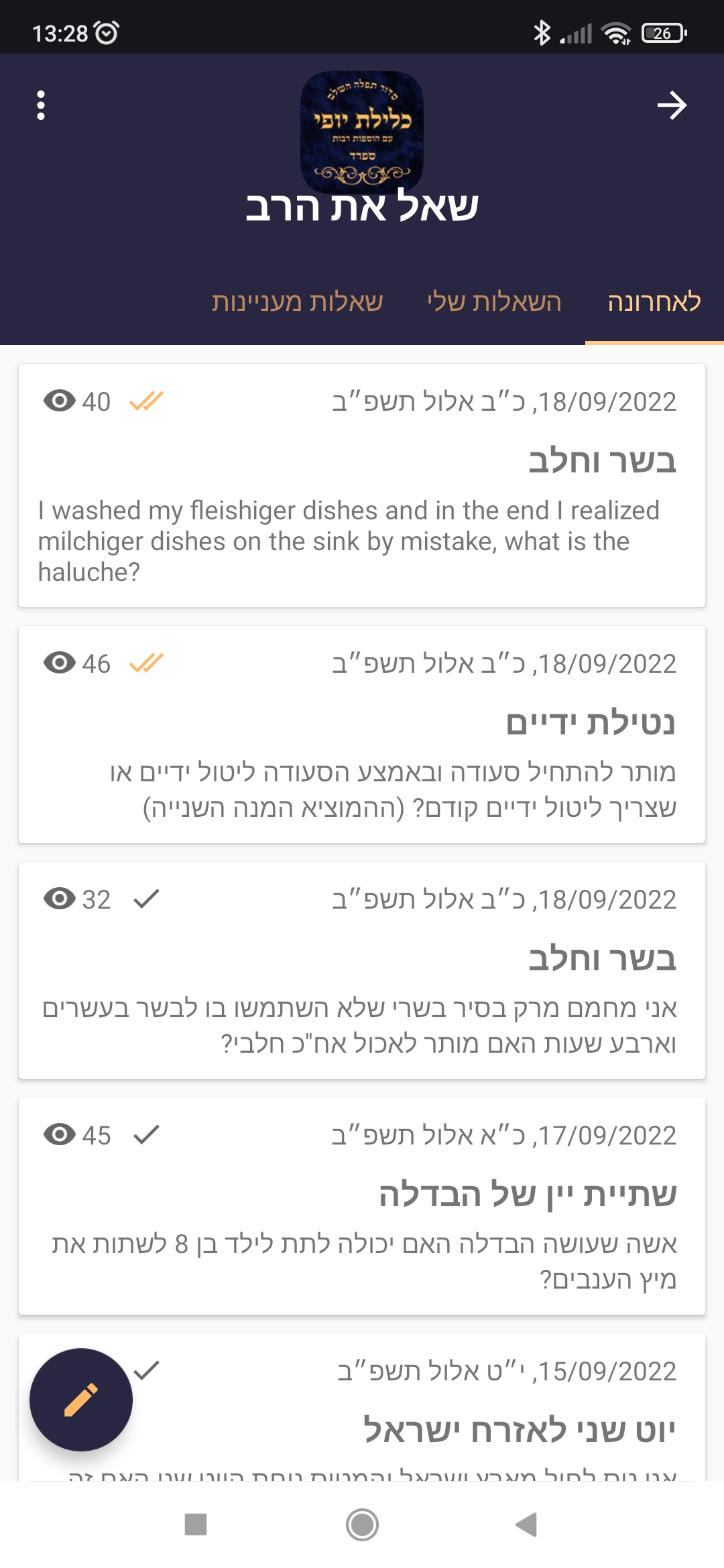
Task: Select the לאחרונה tab
Action: 654,302
